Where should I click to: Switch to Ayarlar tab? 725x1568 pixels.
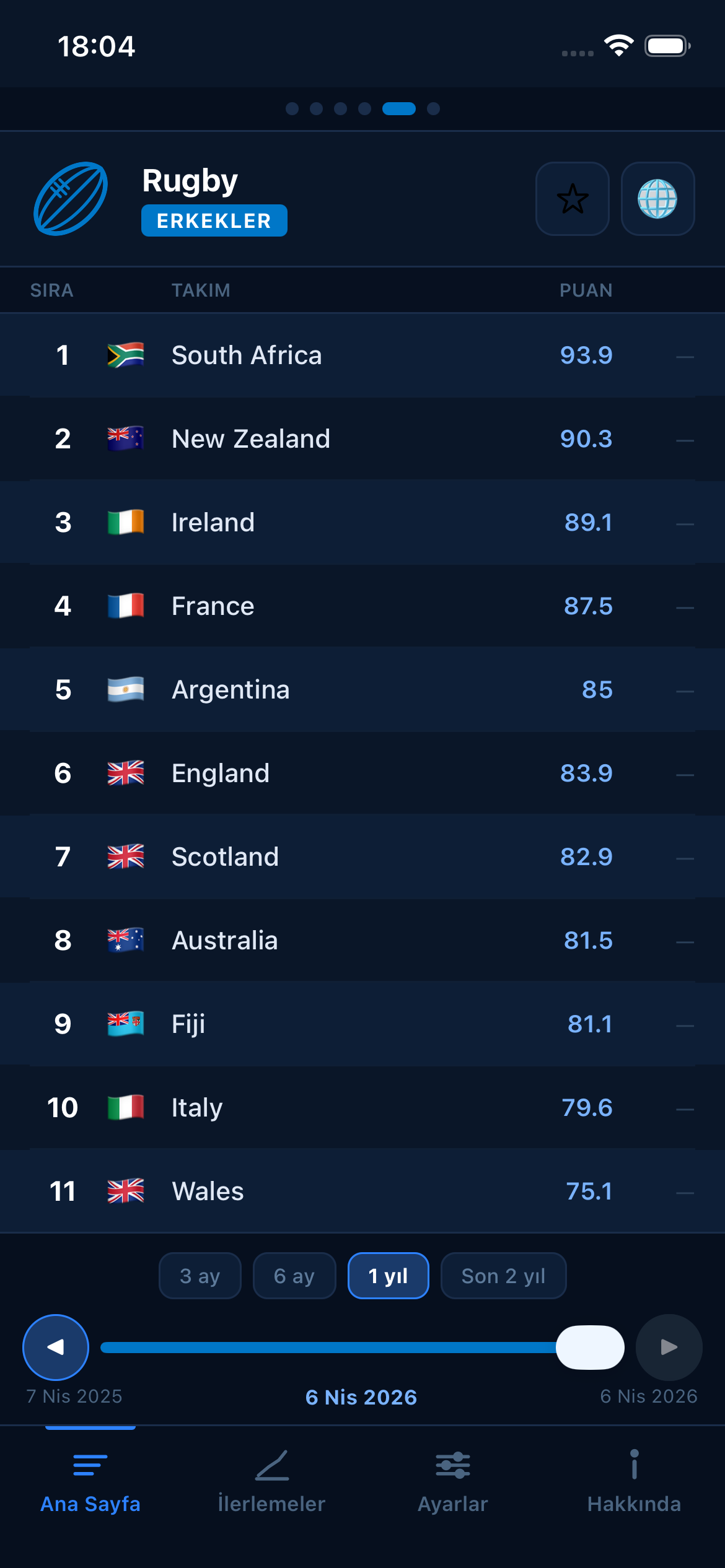pyautogui.click(x=452, y=1486)
